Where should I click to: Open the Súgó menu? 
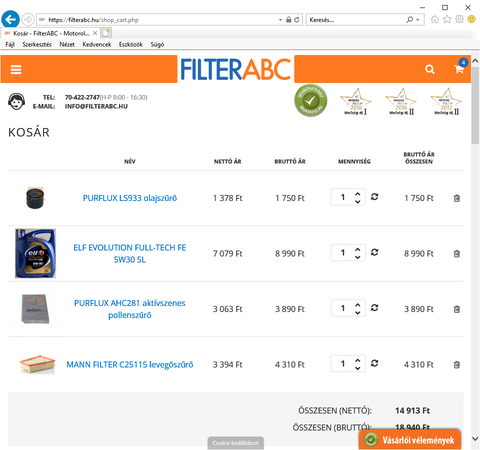[157, 44]
